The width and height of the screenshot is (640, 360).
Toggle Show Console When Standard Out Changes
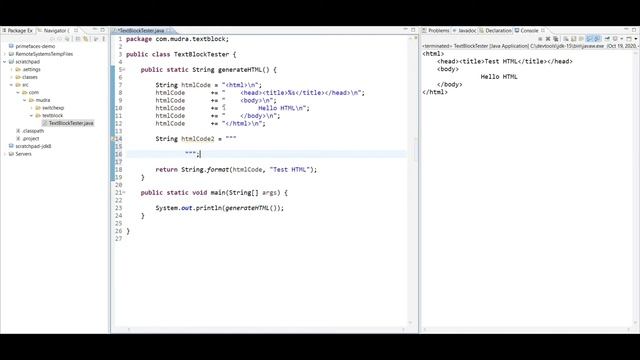[x=589, y=39]
